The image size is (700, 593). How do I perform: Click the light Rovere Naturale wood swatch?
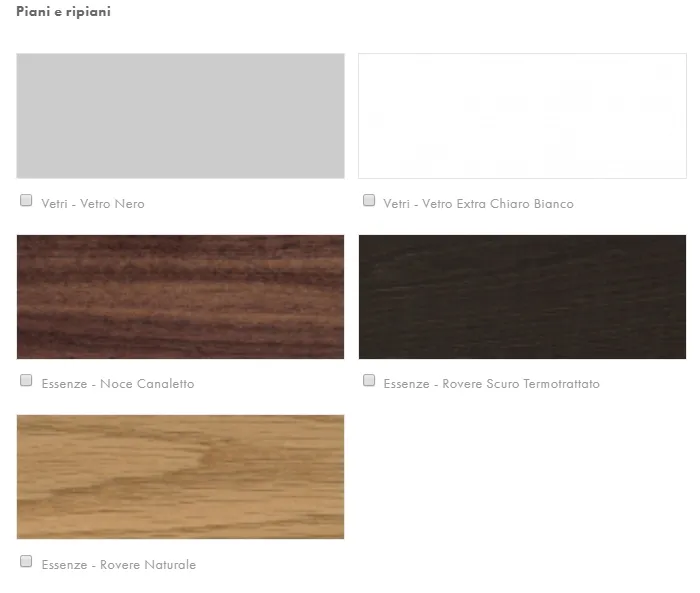(x=180, y=477)
